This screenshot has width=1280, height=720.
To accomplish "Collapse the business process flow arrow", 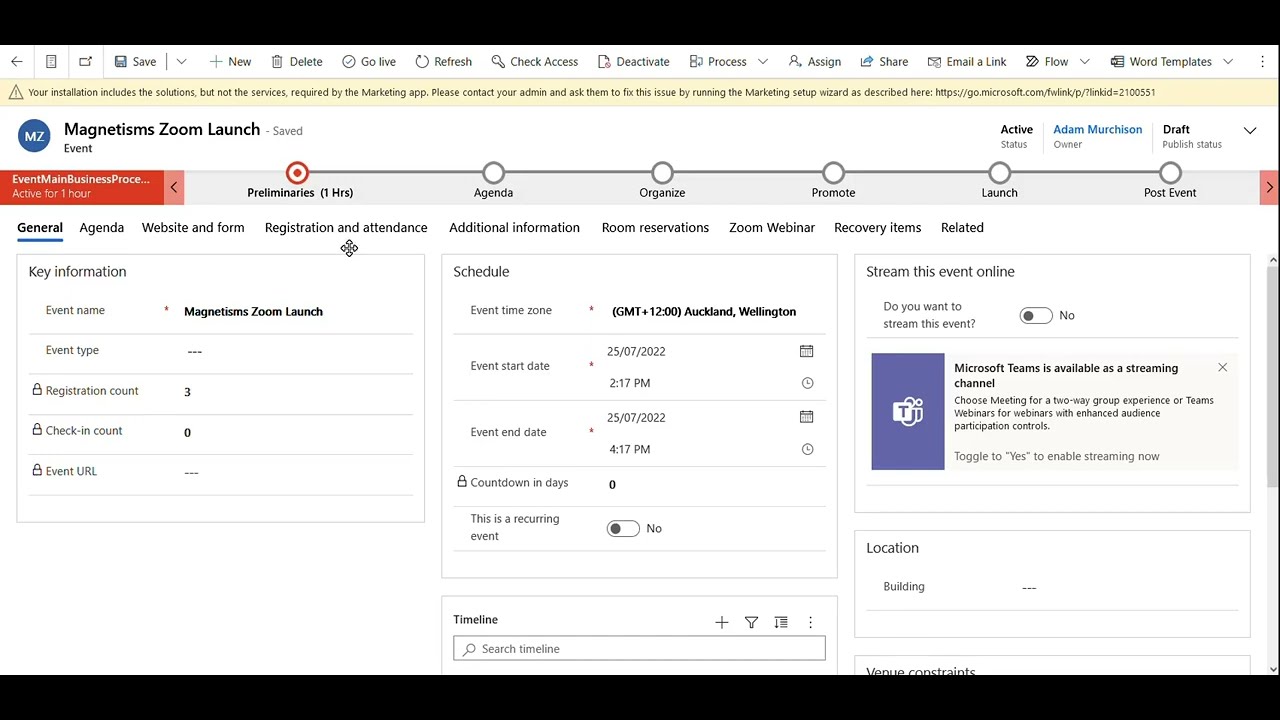I will [174, 187].
